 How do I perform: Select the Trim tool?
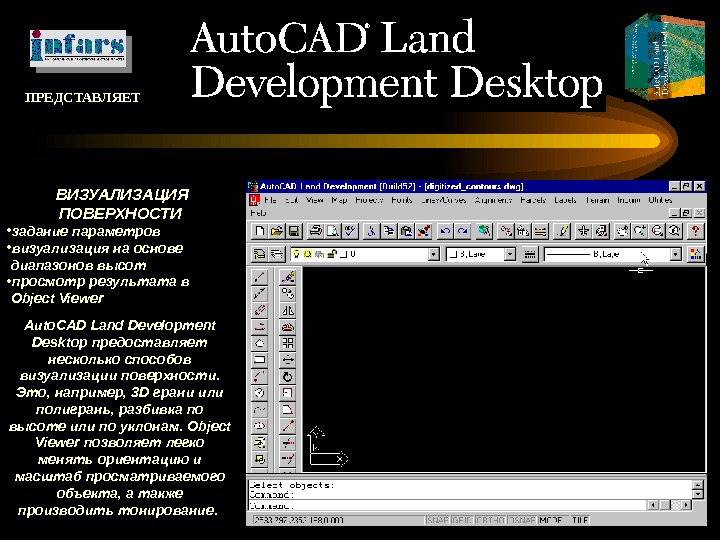click(287, 443)
